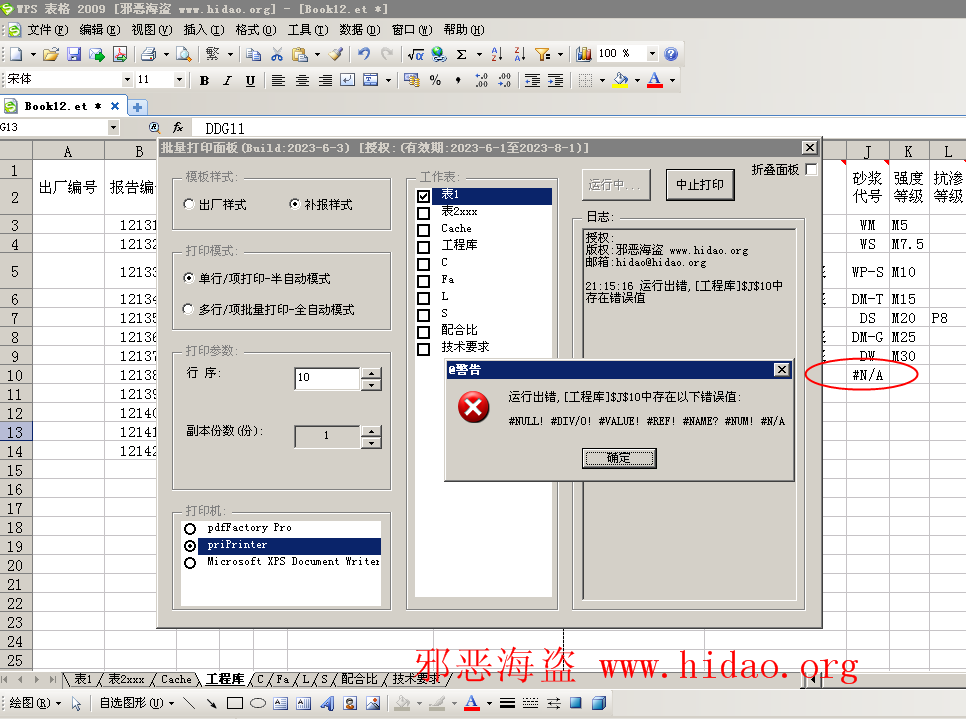
Task: Choose 单行/项打印-半自动模式 option
Action: [x=189, y=278]
